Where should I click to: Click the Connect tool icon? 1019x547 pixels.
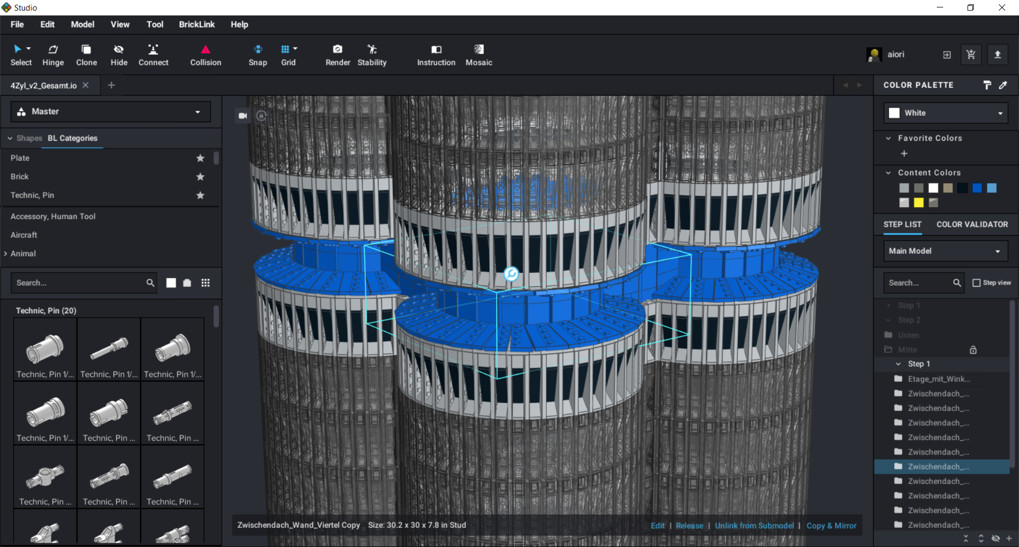[153, 54]
